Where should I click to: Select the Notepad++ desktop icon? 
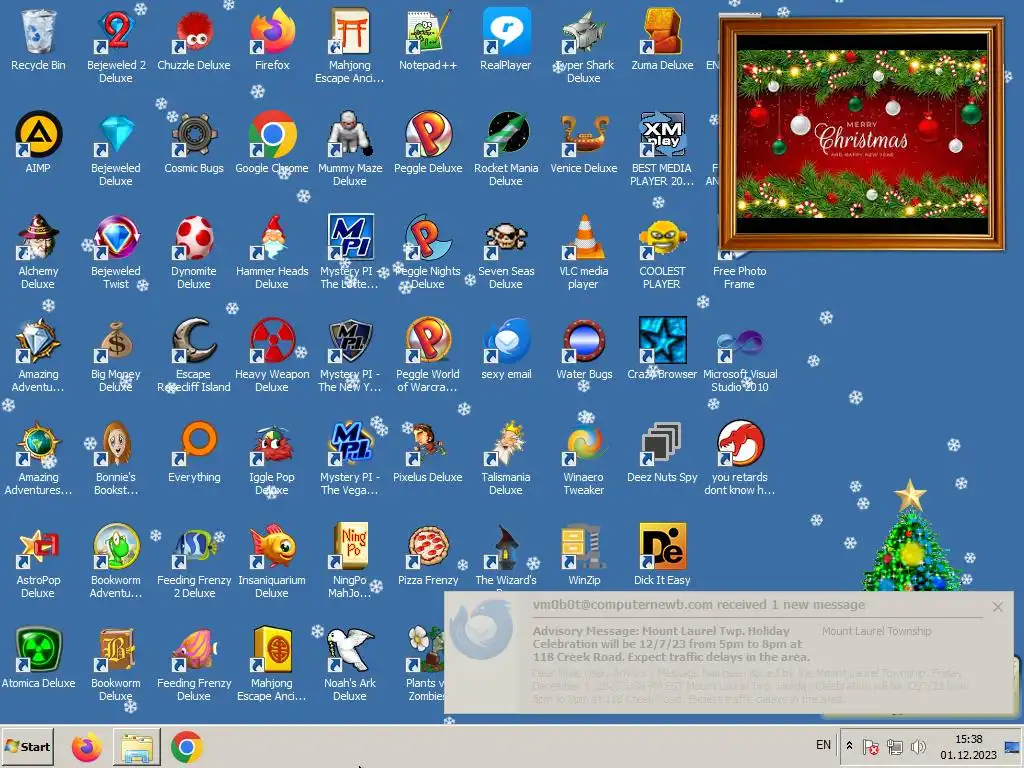pos(428,31)
